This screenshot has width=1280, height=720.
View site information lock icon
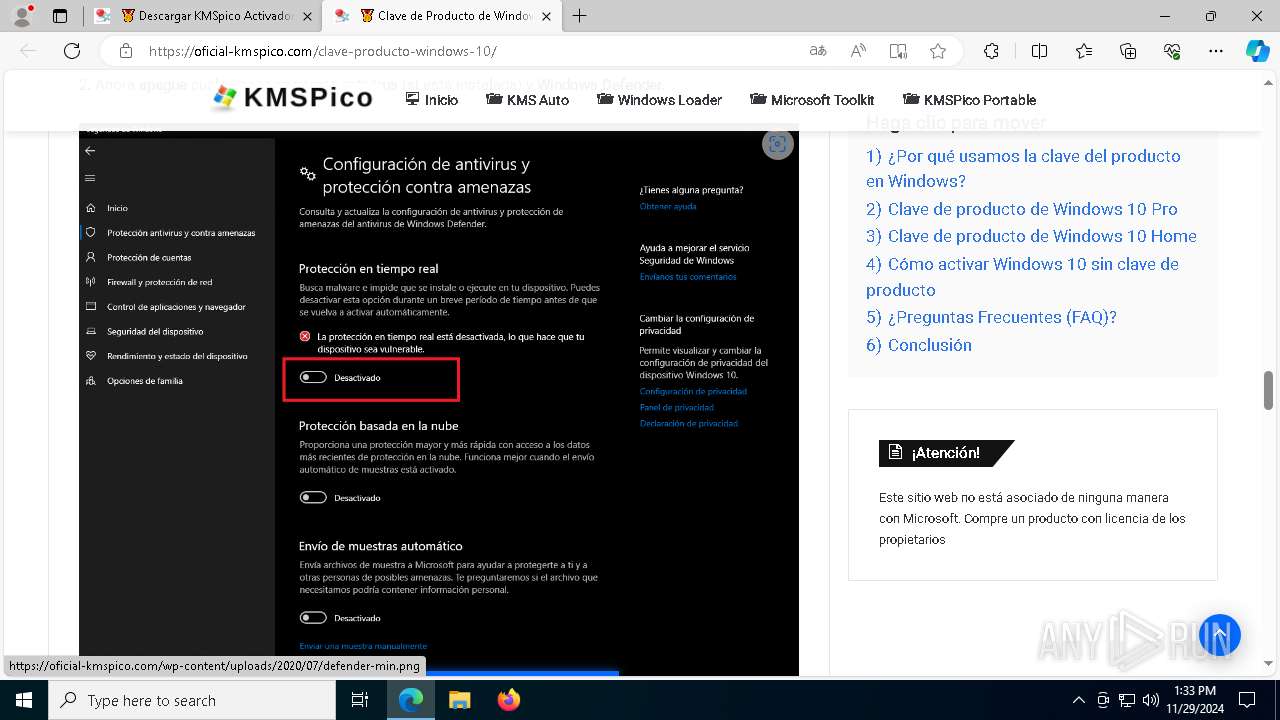(126, 51)
